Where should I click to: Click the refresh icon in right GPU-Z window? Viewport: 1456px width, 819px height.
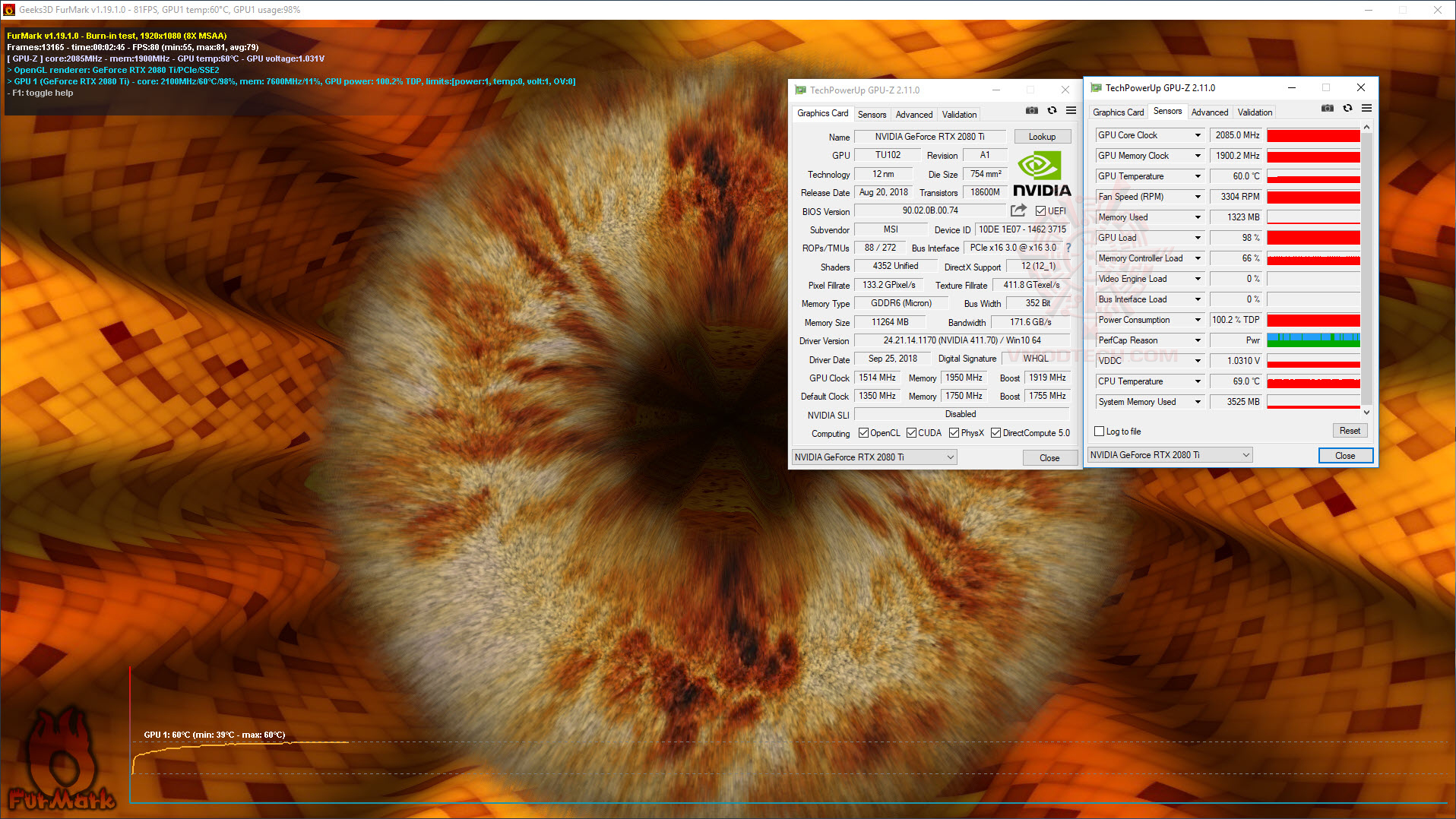[1347, 108]
